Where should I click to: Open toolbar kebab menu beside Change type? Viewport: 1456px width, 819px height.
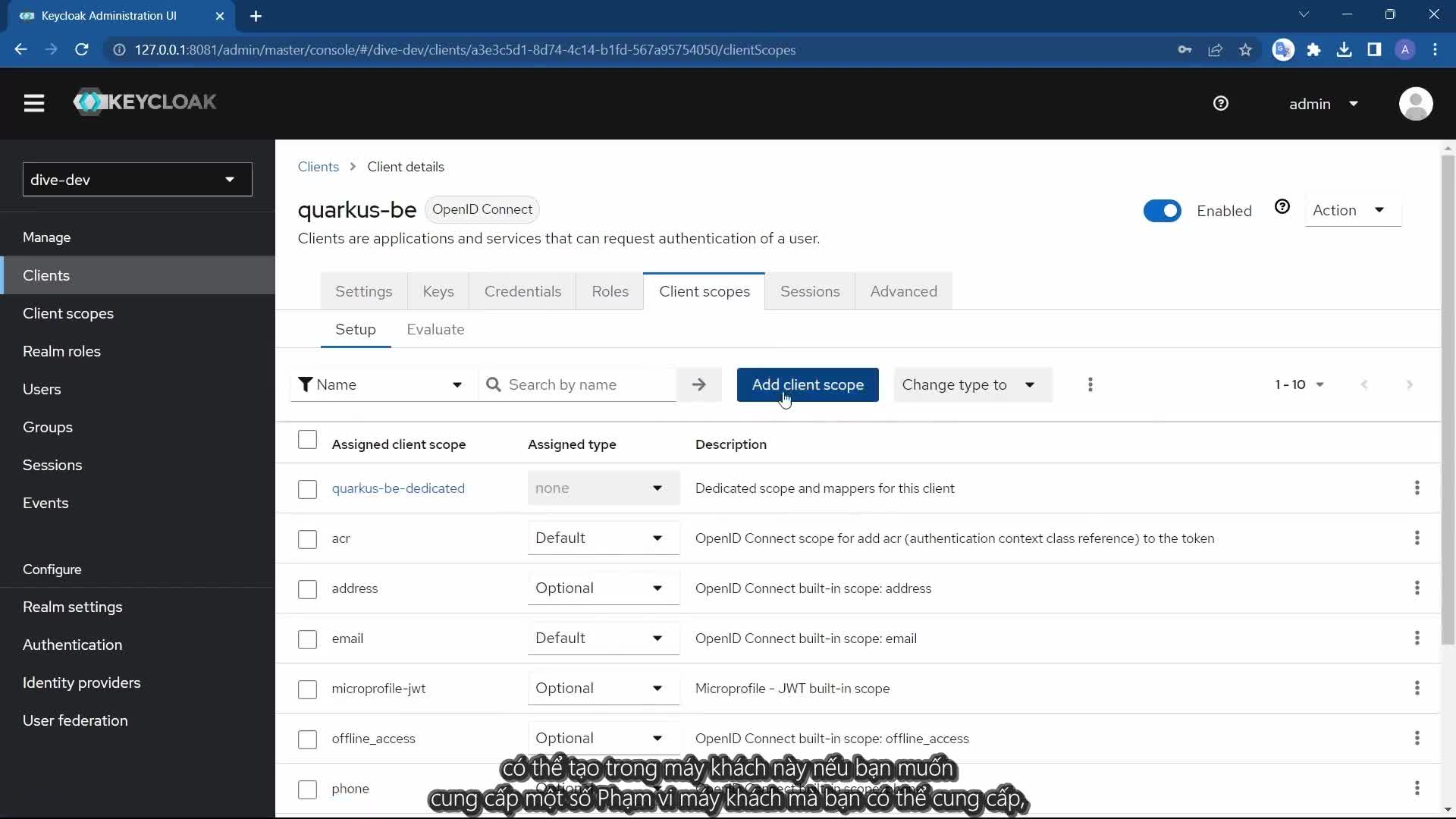[x=1090, y=384]
